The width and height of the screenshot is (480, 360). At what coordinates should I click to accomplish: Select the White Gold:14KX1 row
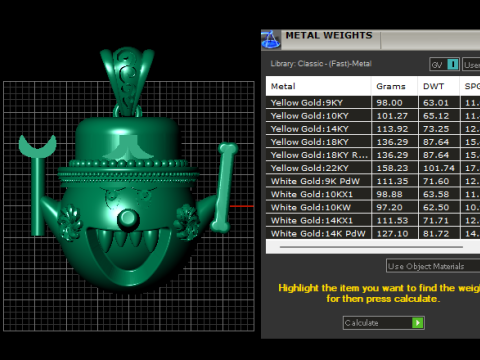pos(373,220)
